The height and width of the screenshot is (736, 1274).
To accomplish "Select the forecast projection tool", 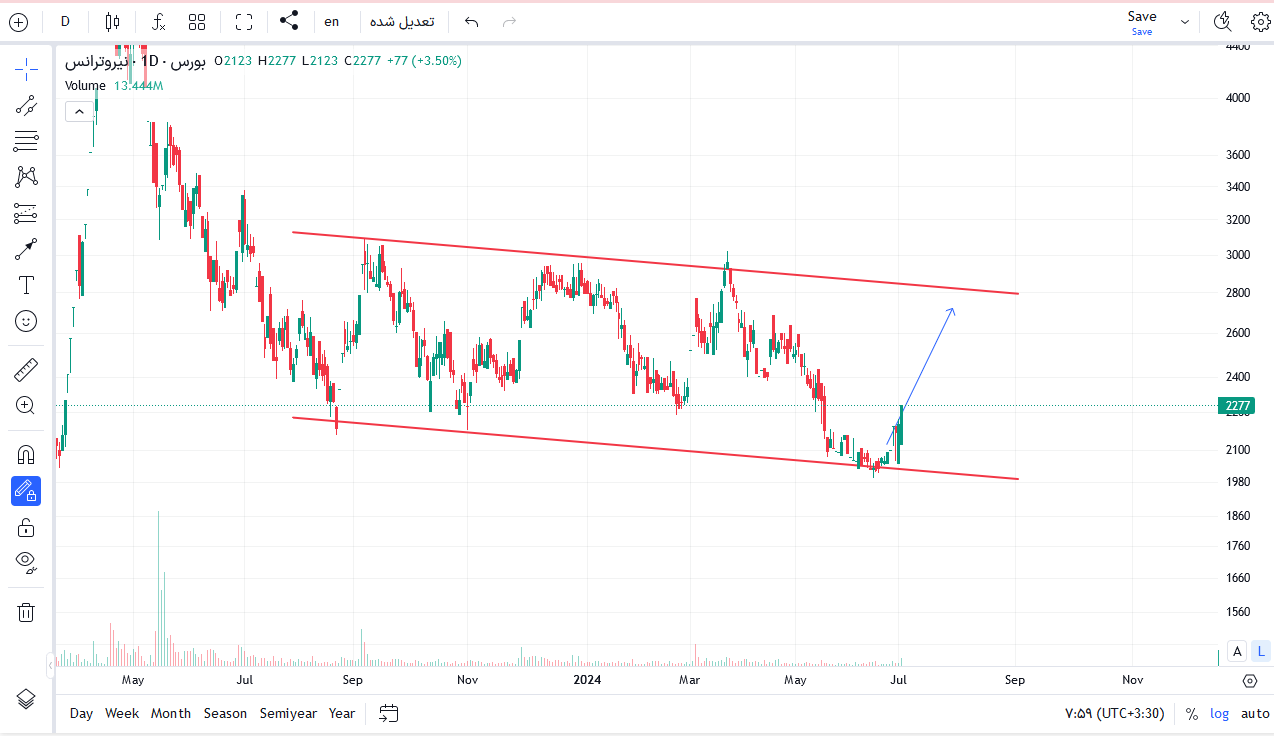I will [26, 213].
